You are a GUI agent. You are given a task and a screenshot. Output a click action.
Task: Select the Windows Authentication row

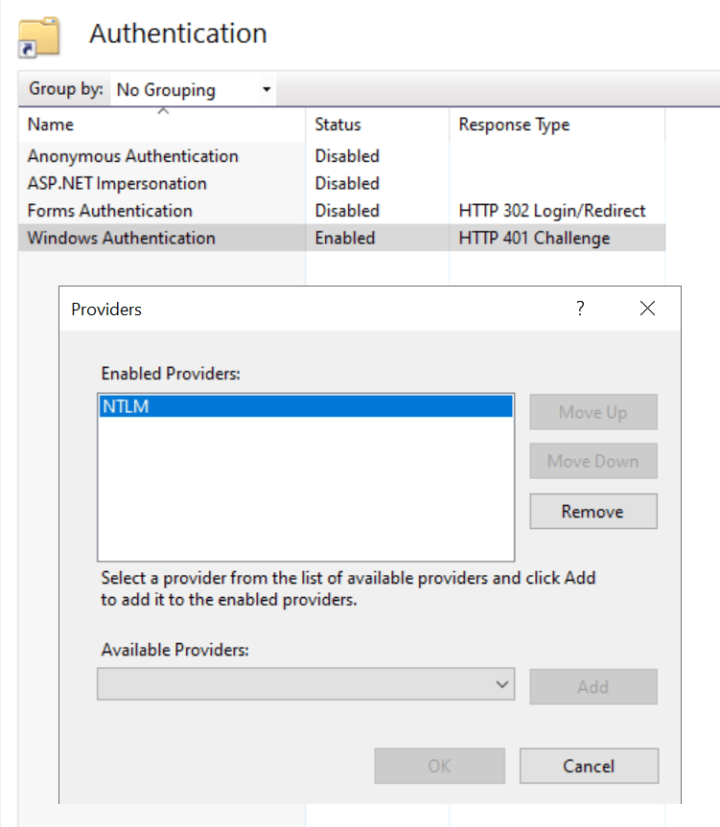[342, 238]
